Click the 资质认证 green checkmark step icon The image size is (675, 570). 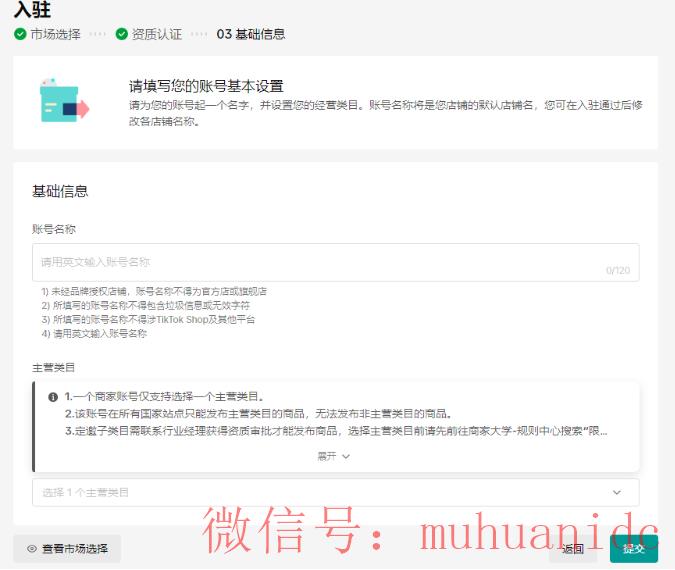click(122, 34)
